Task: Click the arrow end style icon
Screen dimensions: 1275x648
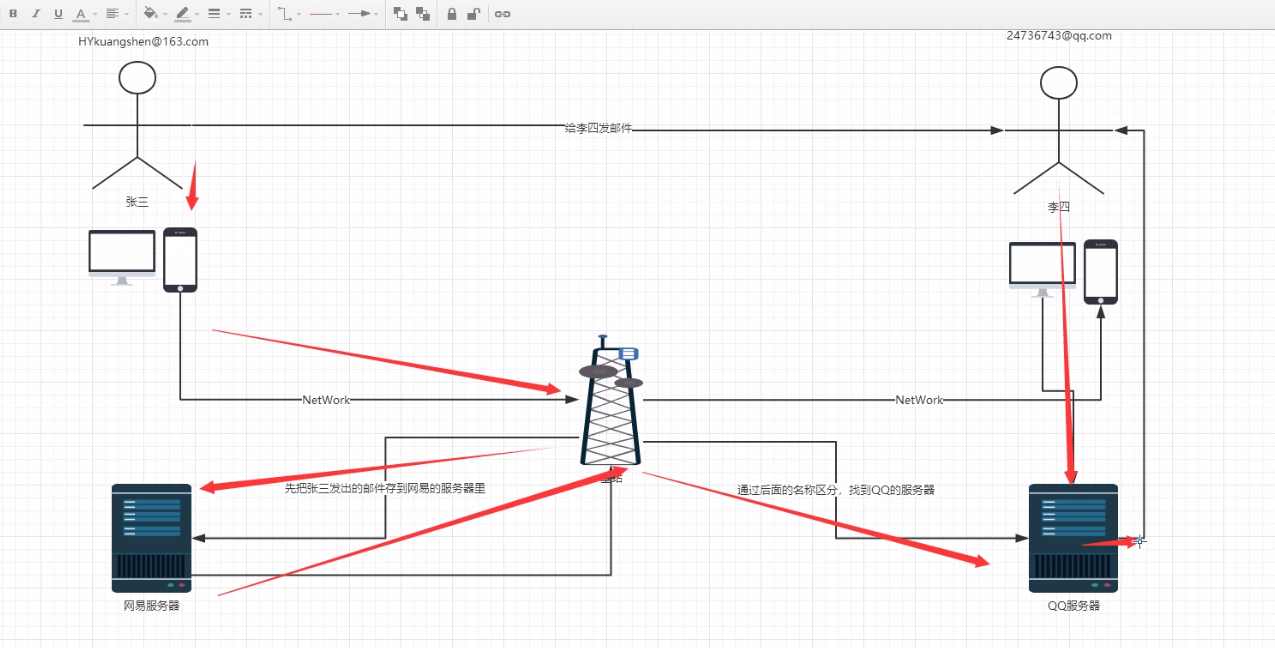Action: [359, 14]
